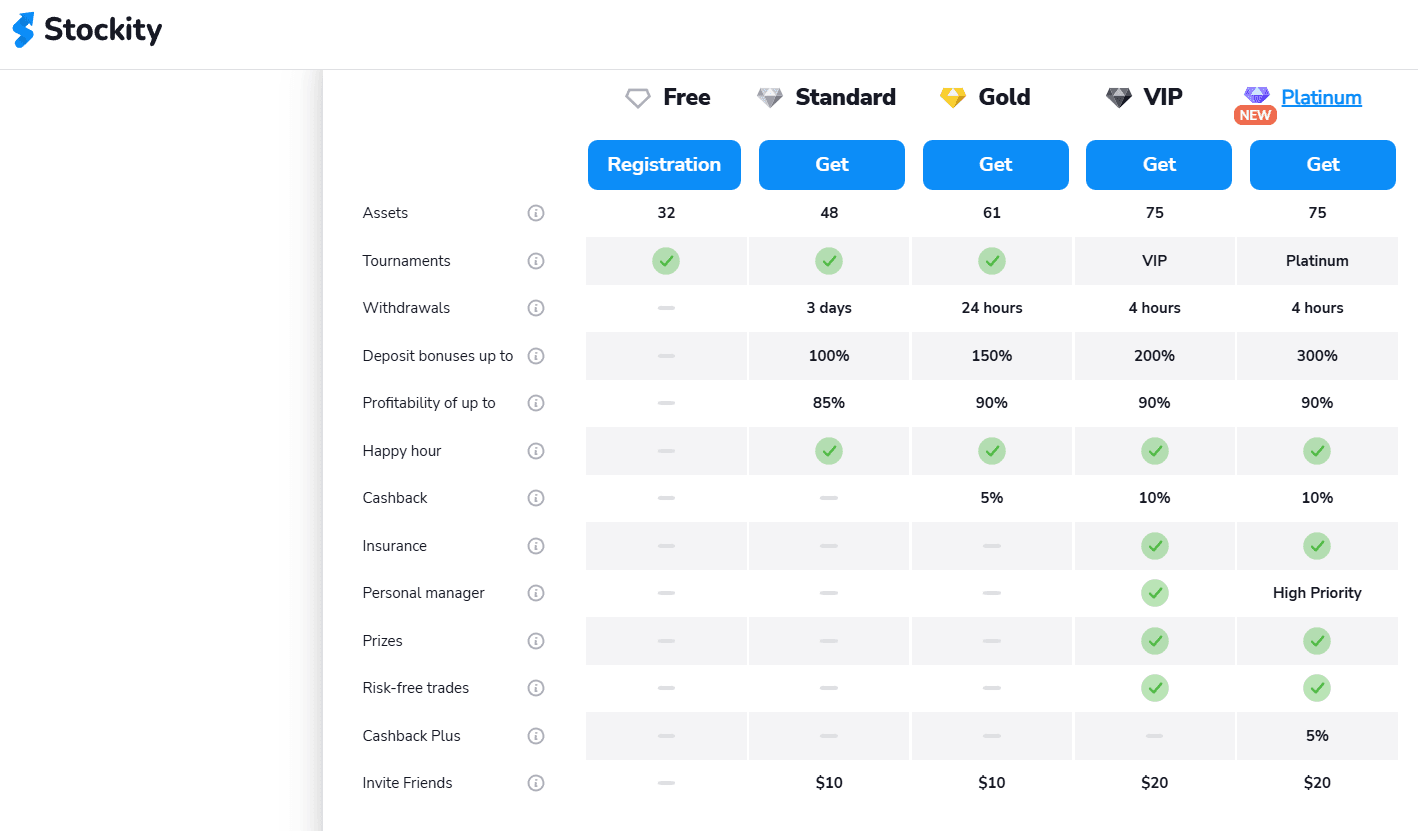Open info icon next to Prizes
The height and width of the screenshot is (831, 1418).
536,641
